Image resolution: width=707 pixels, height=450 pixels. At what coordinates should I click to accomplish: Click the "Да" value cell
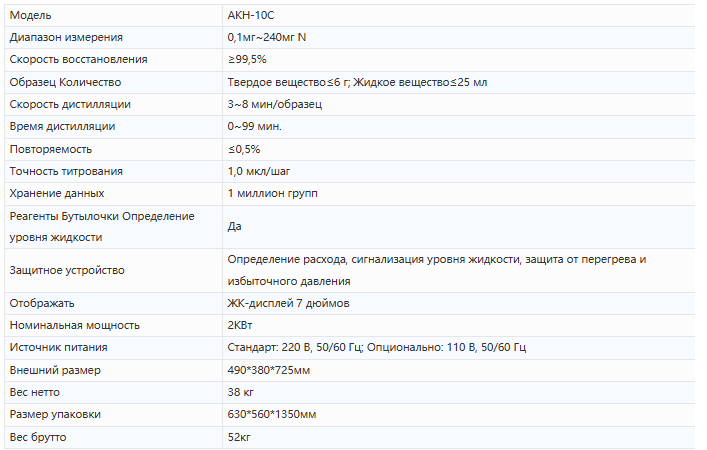[x=235, y=227]
